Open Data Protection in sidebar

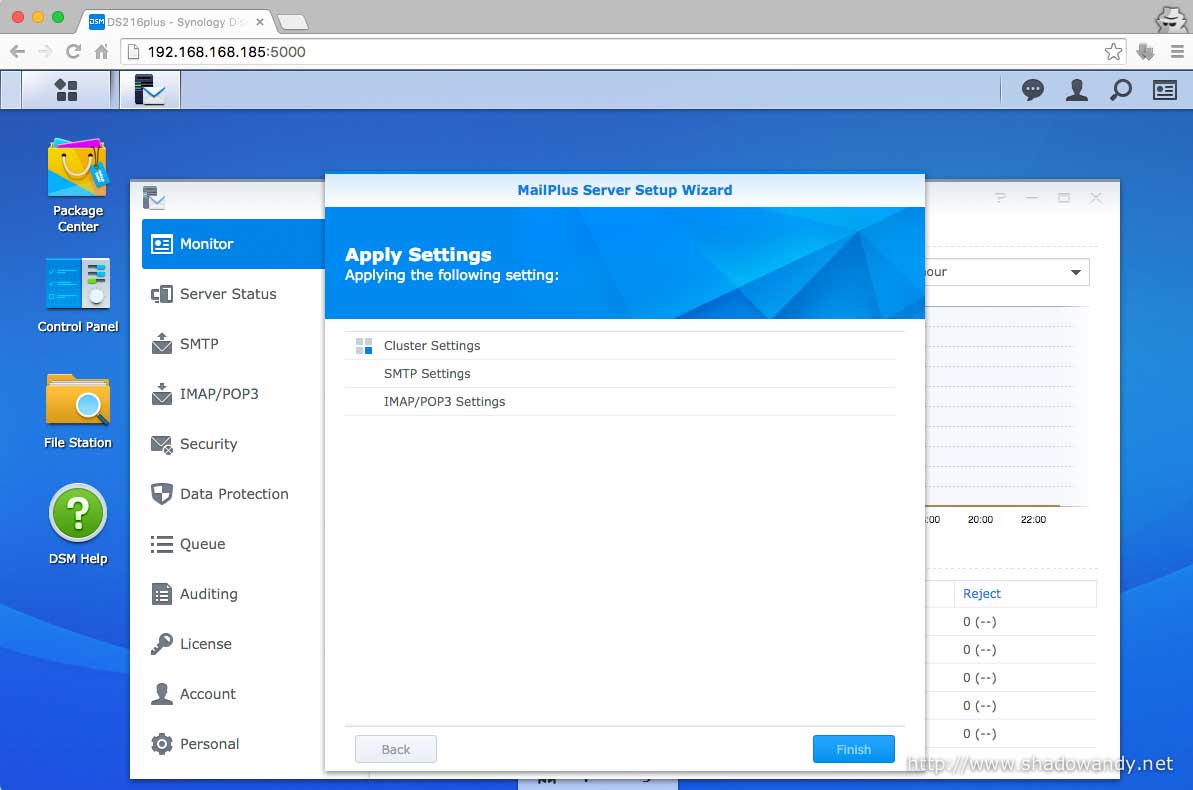tap(234, 494)
